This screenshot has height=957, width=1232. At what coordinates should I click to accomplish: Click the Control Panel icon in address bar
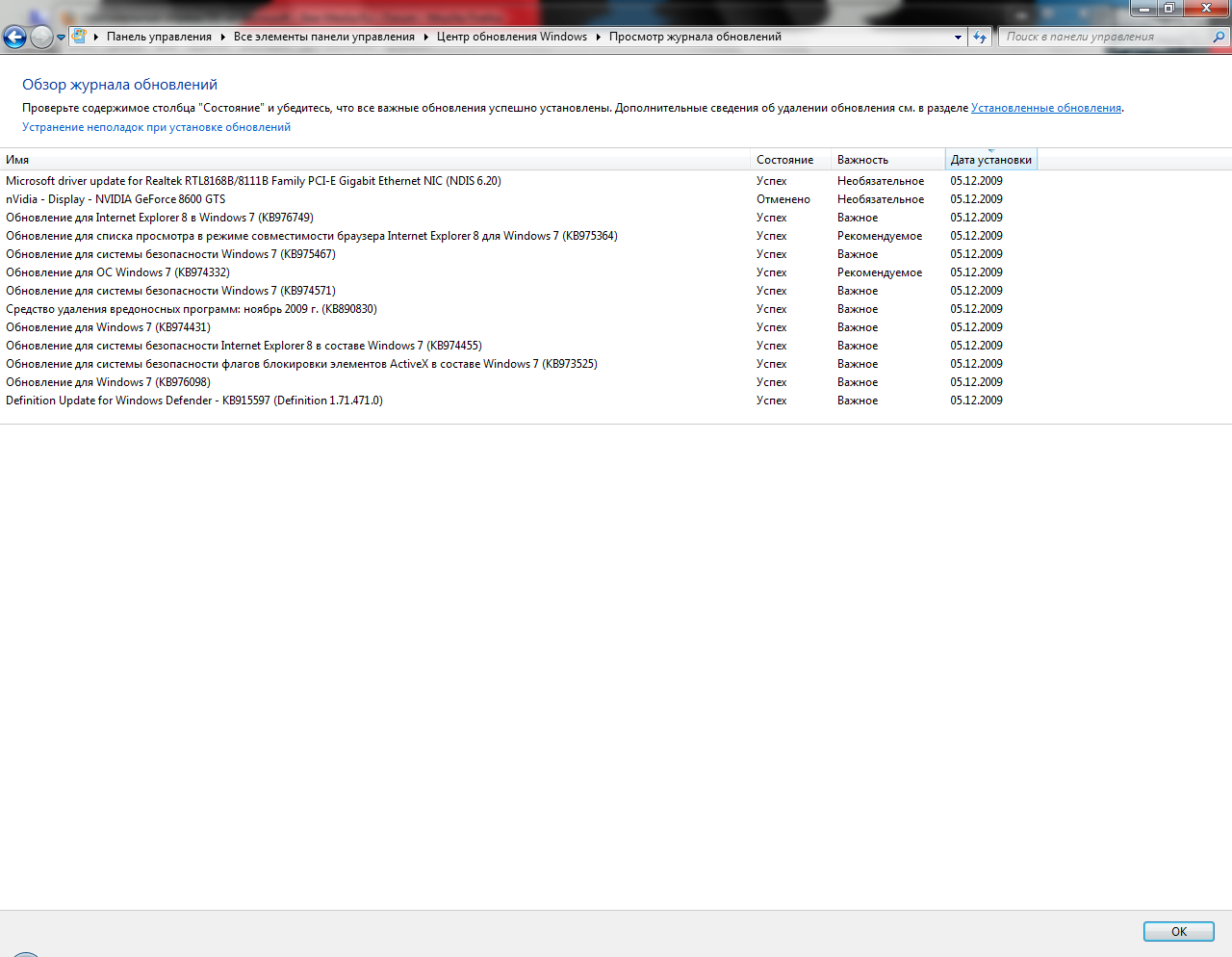coord(80,37)
